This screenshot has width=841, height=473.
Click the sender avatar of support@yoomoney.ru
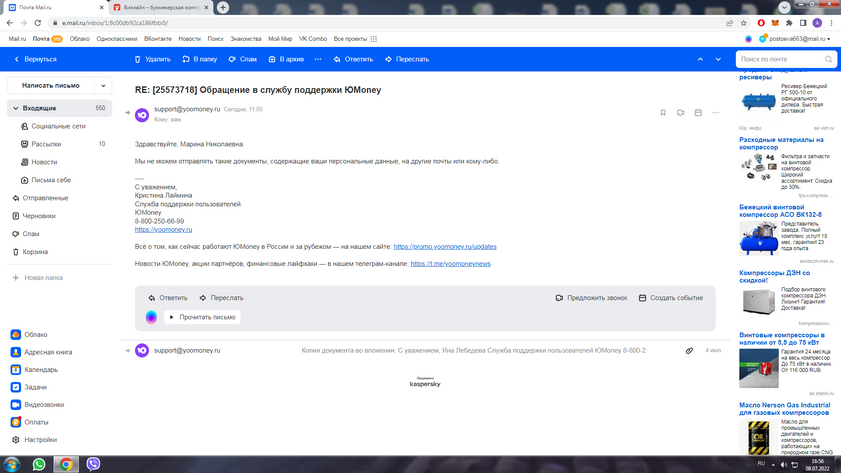142,115
